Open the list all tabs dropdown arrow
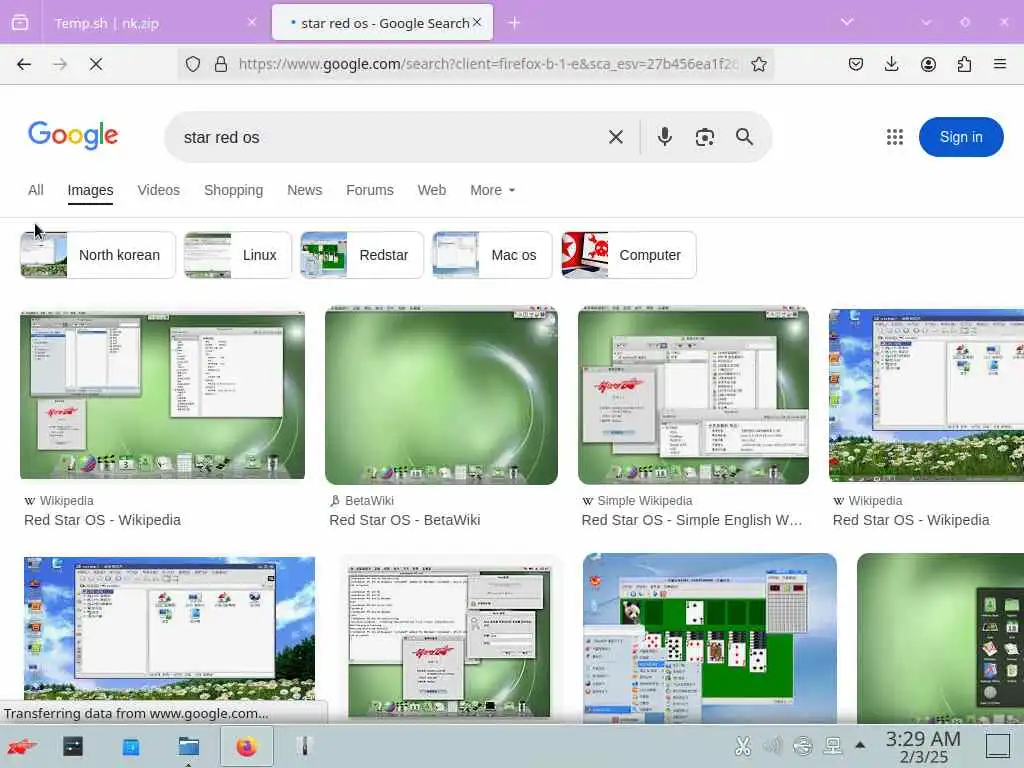The height and width of the screenshot is (768, 1024). [847, 22]
